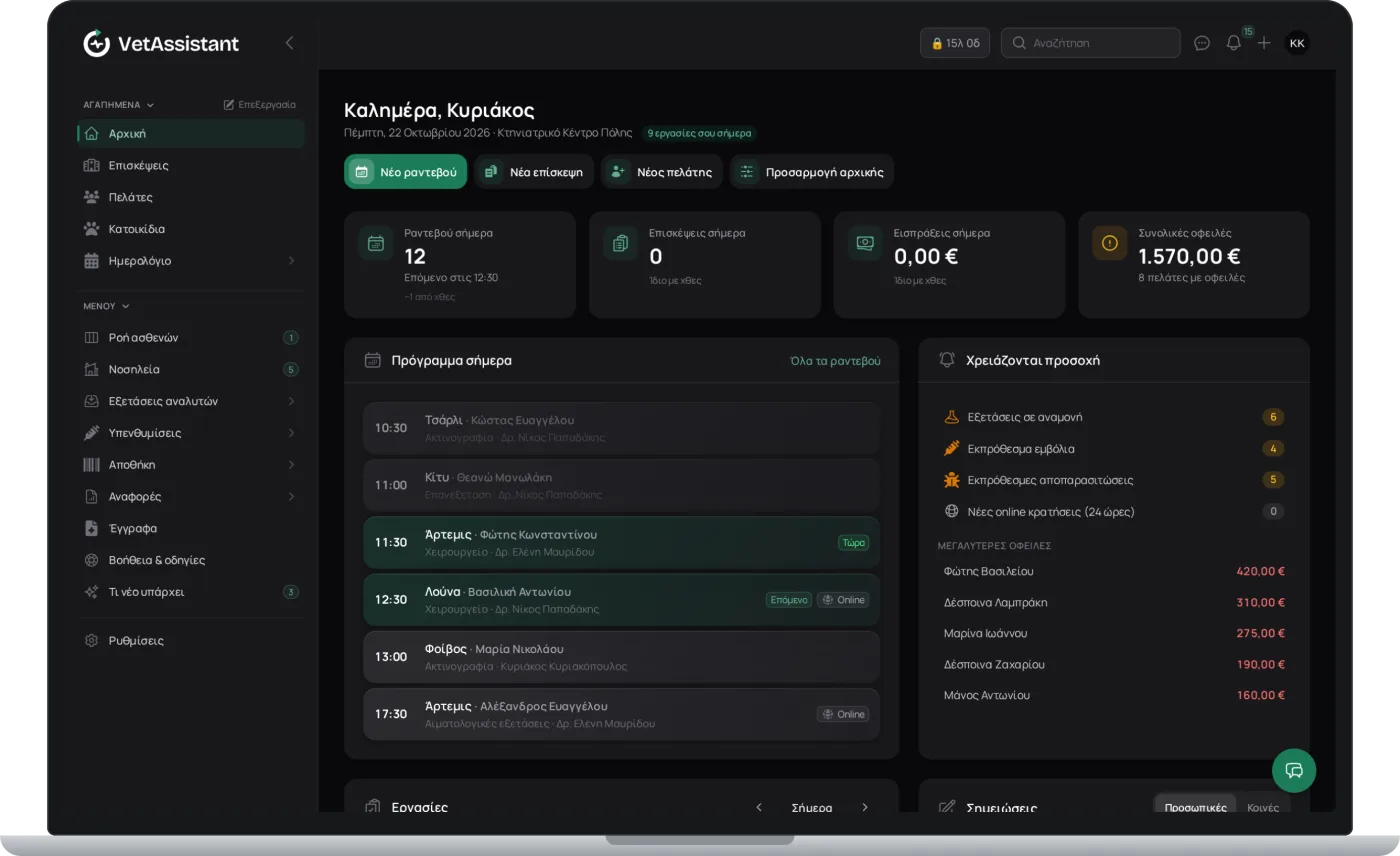Viewport: 1400px width, 856px height.
Task: Open the chat bubble icon in header
Action: pyautogui.click(x=1202, y=43)
